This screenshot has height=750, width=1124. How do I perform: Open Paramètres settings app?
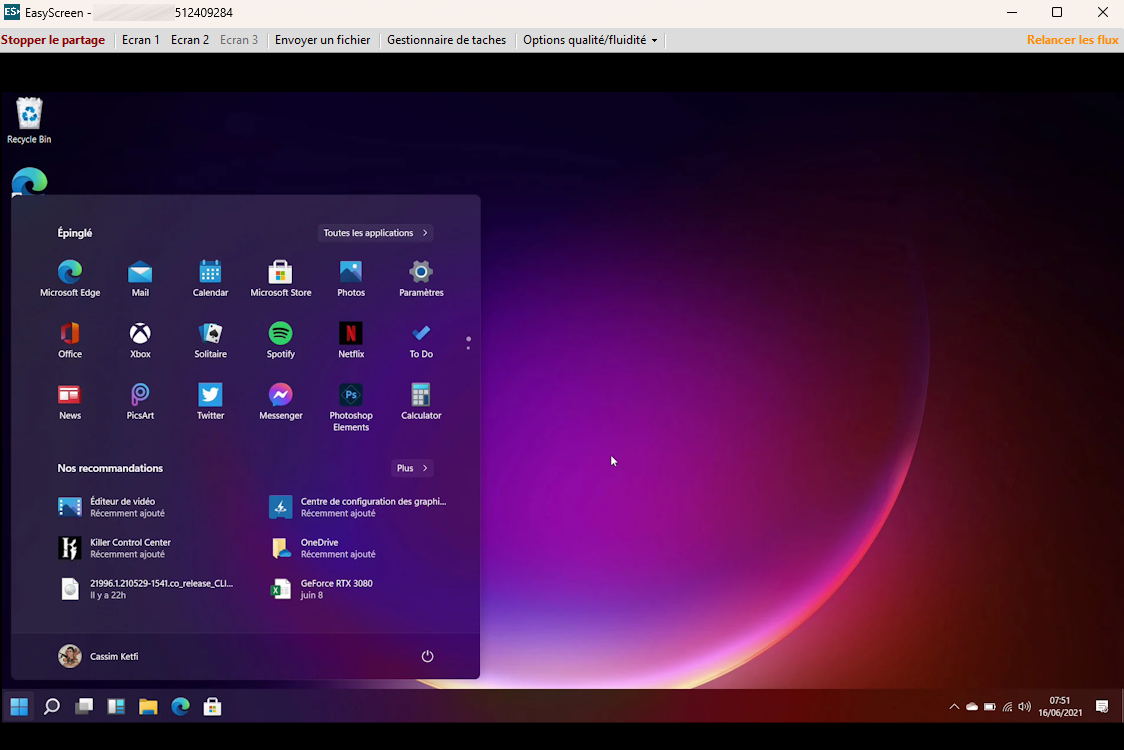click(421, 278)
